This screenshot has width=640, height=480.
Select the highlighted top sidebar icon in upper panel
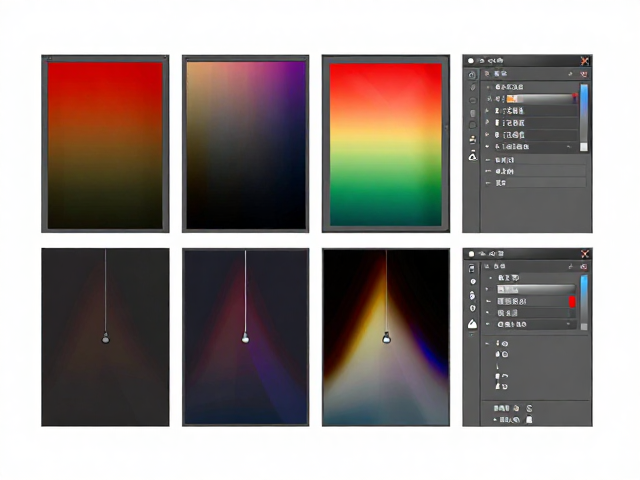point(472,75)
